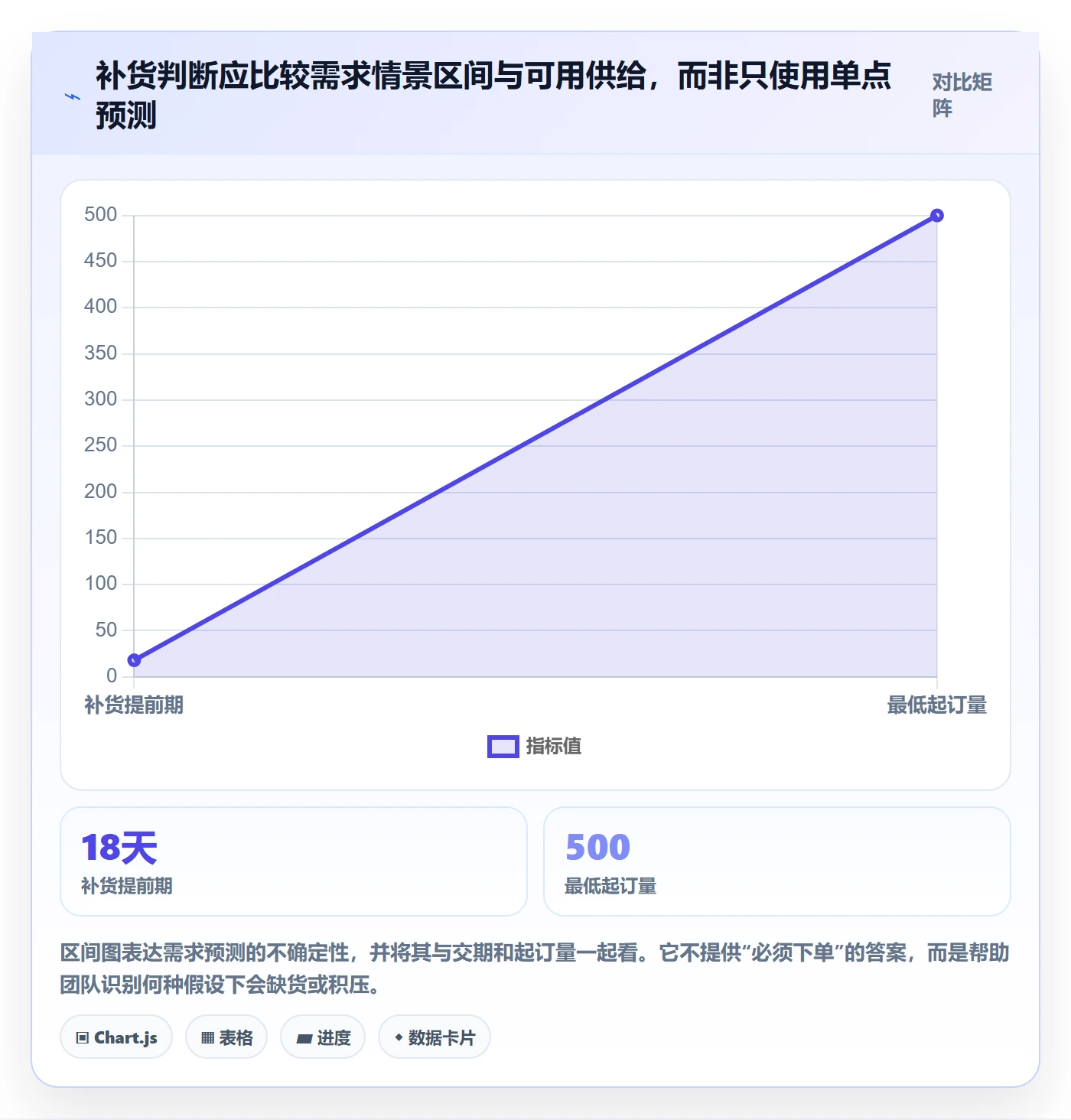Click the 进度 tag chip

323,1037
